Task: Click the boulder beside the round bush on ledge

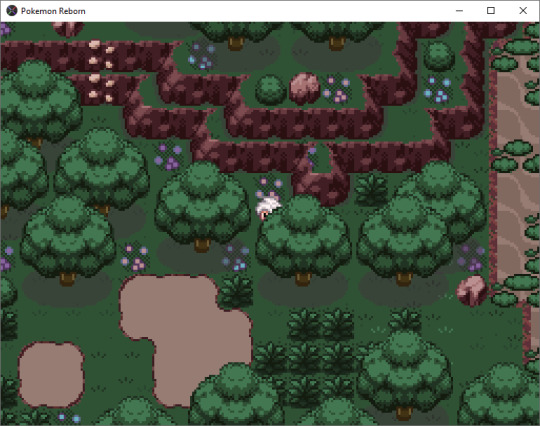Action: coord(304,88)
